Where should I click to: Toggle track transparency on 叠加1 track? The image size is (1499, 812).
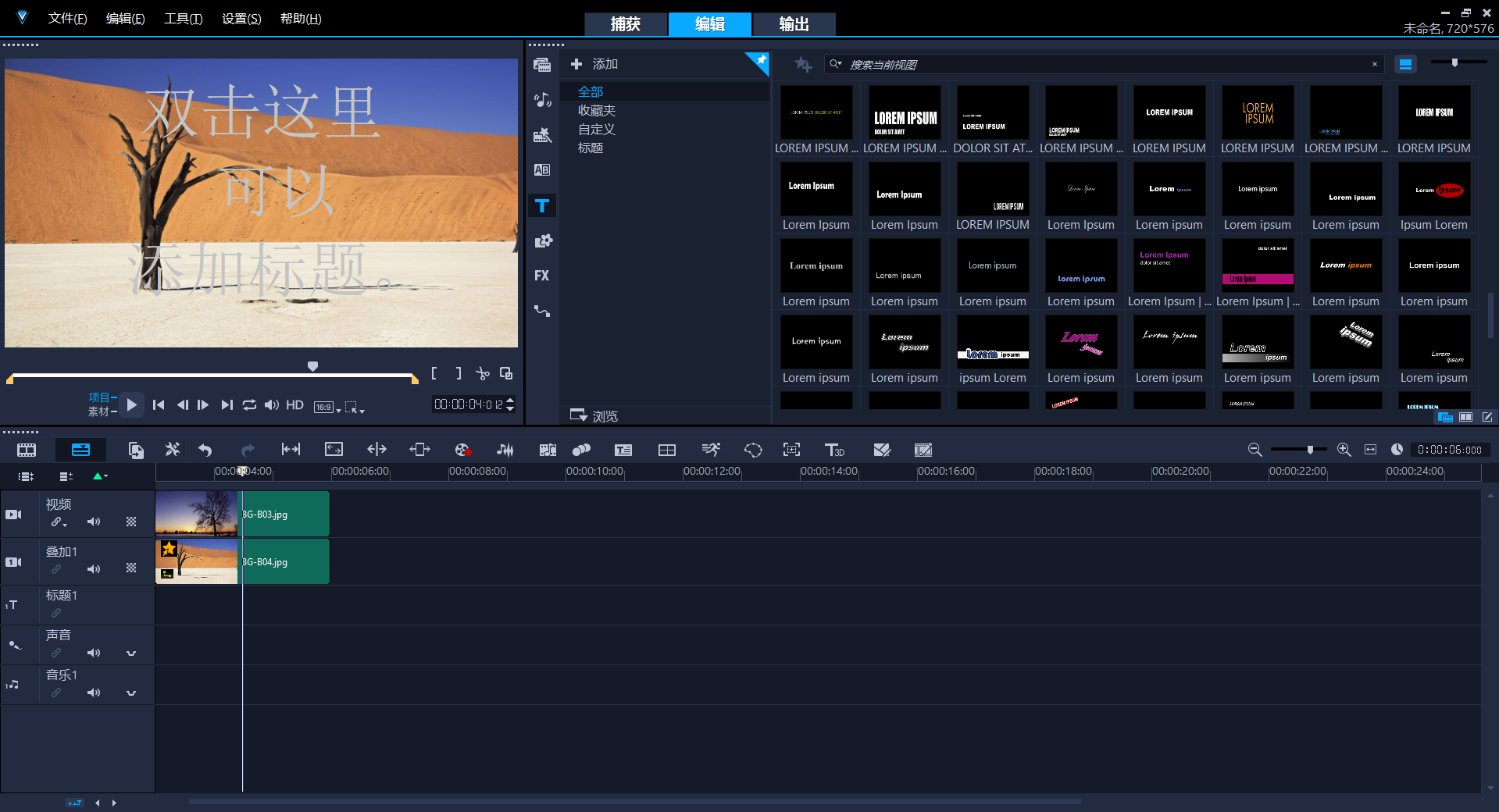click(131, 568)
